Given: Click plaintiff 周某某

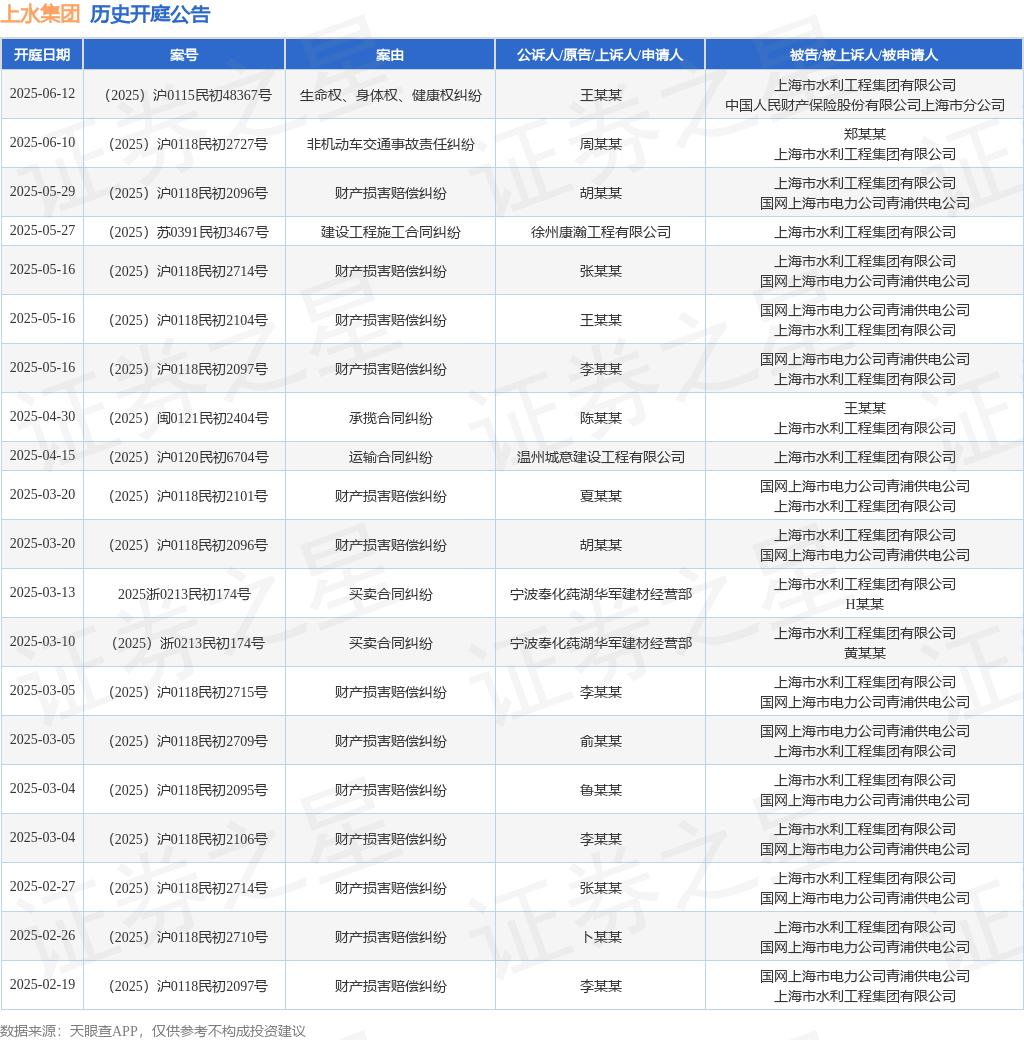Looking at the screenshot, I should coord(601,145).
